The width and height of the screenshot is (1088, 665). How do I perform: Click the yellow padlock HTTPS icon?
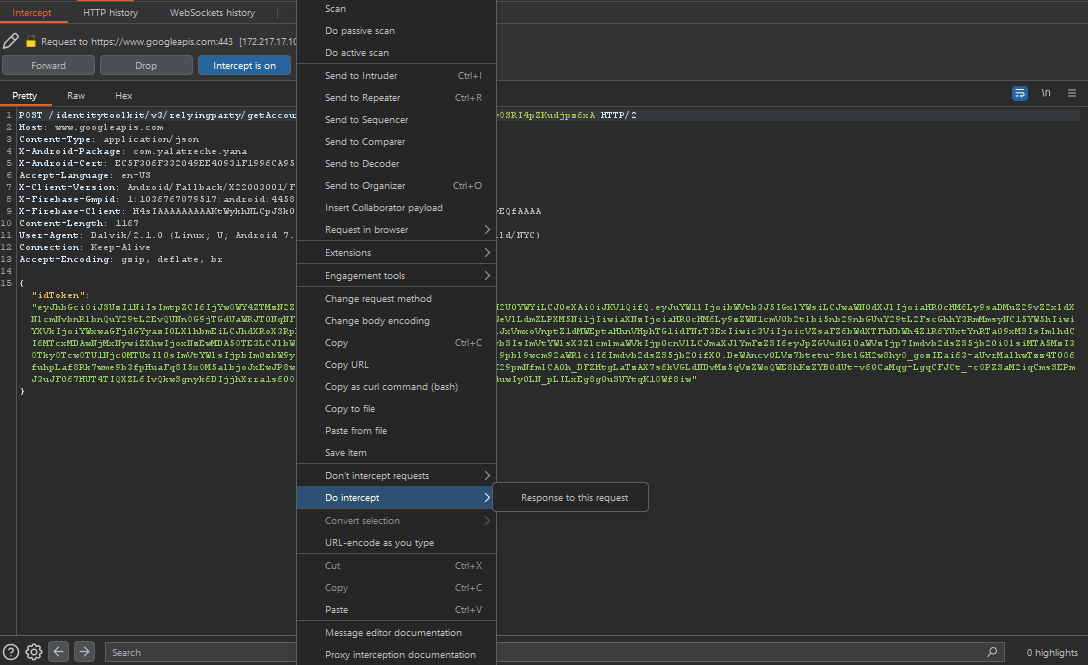click(31, 42)
